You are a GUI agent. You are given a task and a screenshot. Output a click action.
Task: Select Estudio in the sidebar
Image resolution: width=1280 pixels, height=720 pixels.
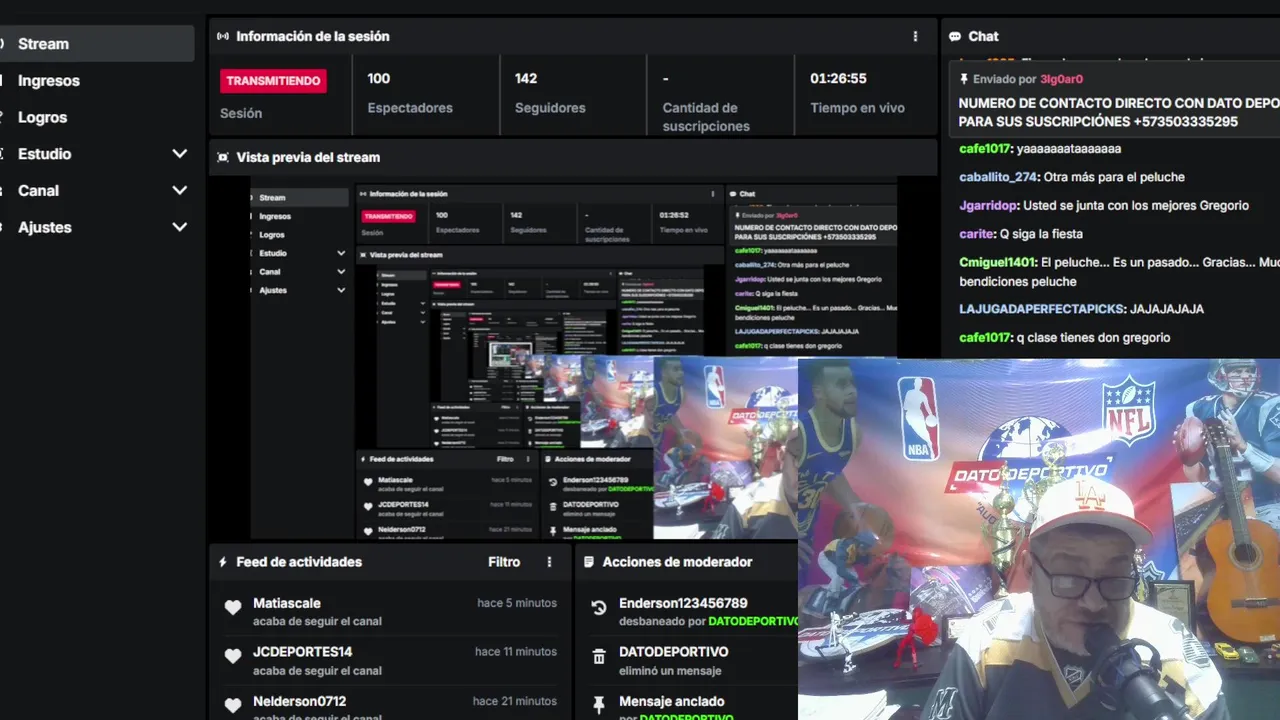click(44, 154)
